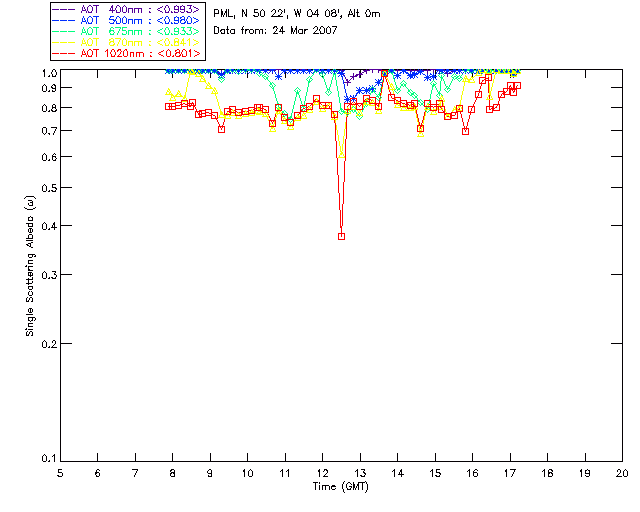
Task: Click the y-axis label 0.3
Action: point(49,275)
